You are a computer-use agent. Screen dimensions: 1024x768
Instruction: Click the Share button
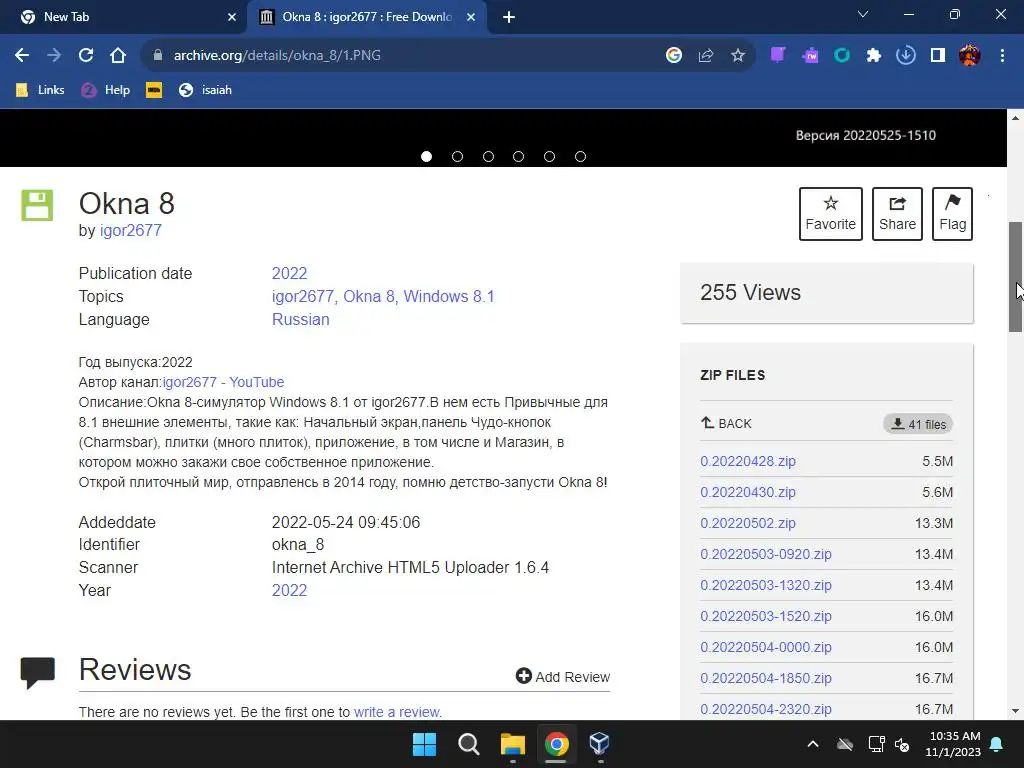tap(897, 214)
